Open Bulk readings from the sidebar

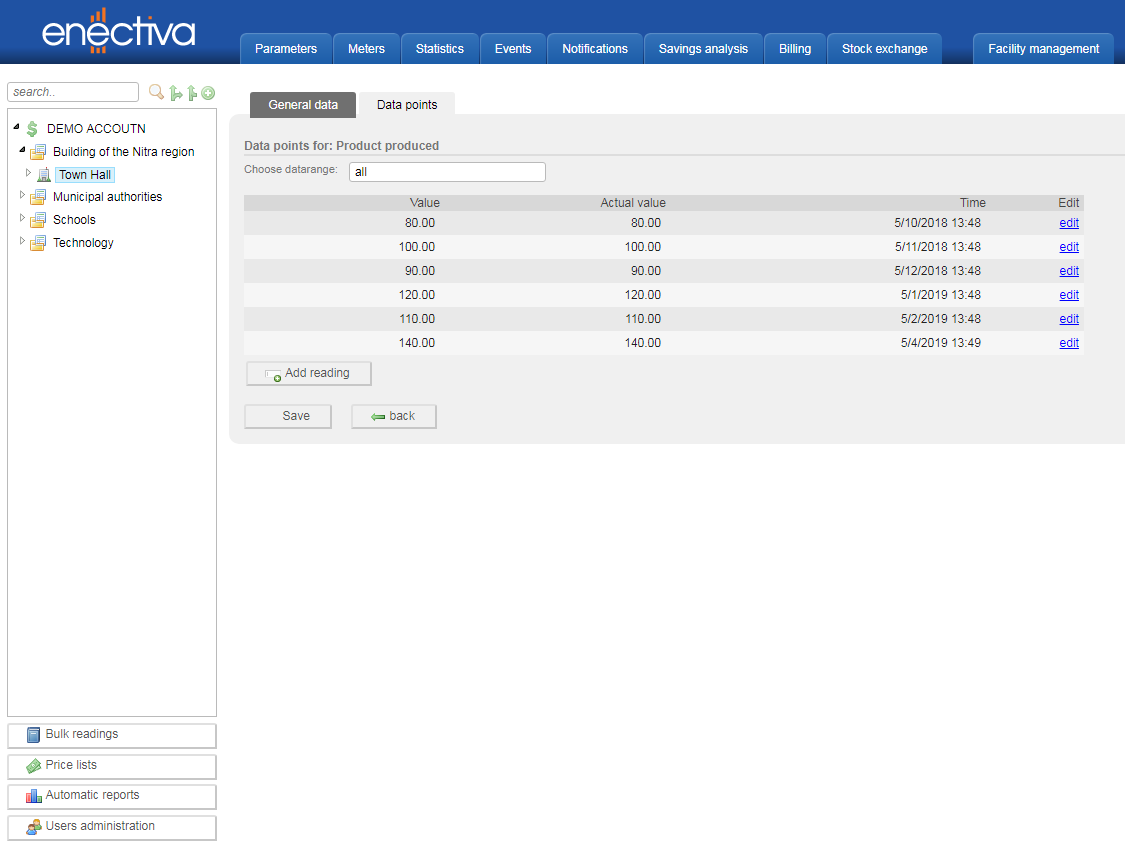[111, 735]
